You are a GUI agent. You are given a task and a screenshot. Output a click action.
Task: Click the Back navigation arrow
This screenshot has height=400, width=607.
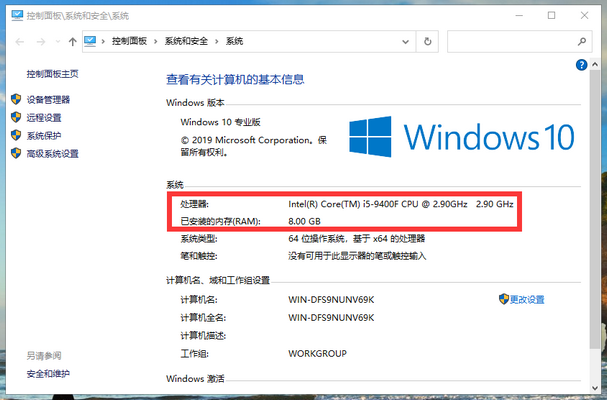[x=18, y=42]
